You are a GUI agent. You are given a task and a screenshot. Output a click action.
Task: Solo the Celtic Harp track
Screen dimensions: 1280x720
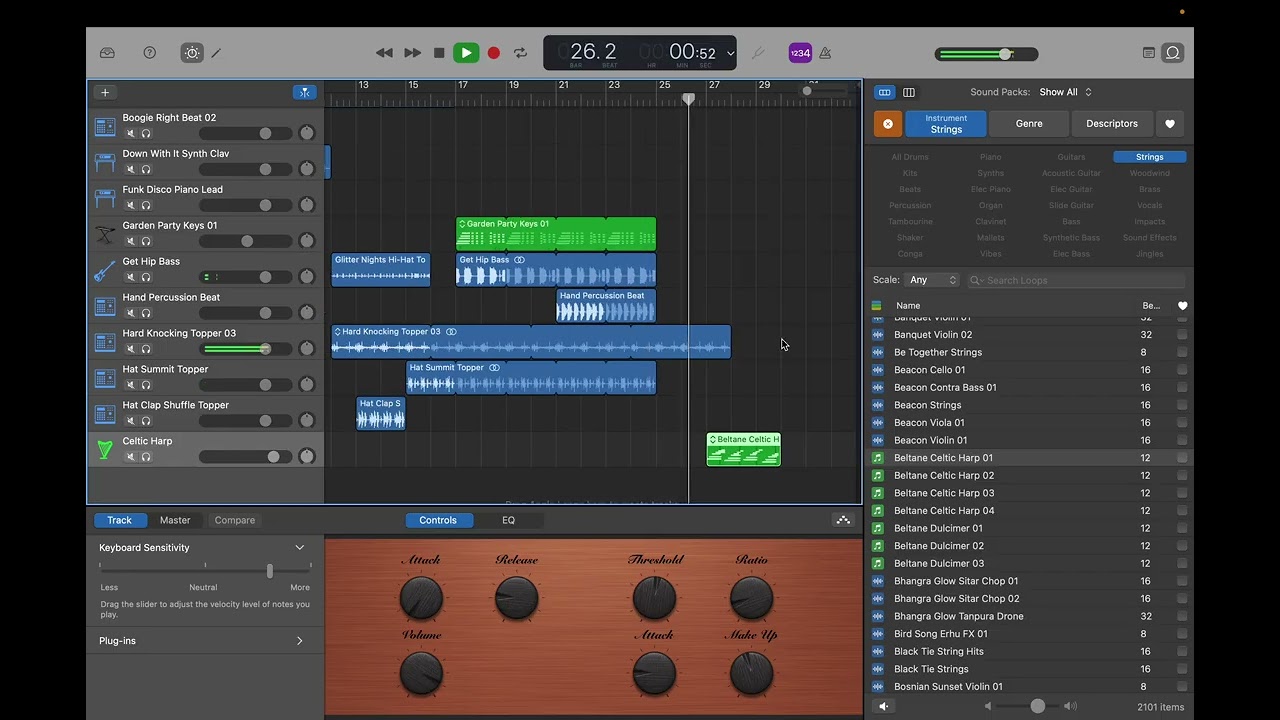pyautogui.click(x=146, y=457)
